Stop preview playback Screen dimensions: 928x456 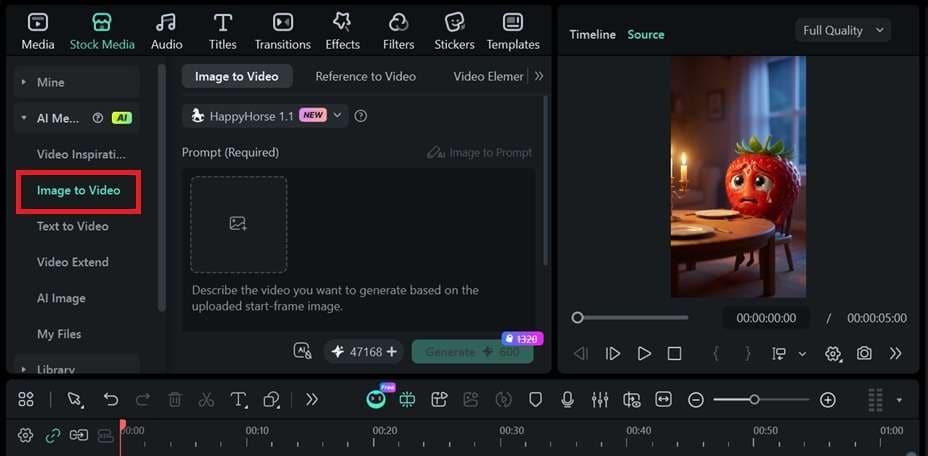click(x=674, y=354)
